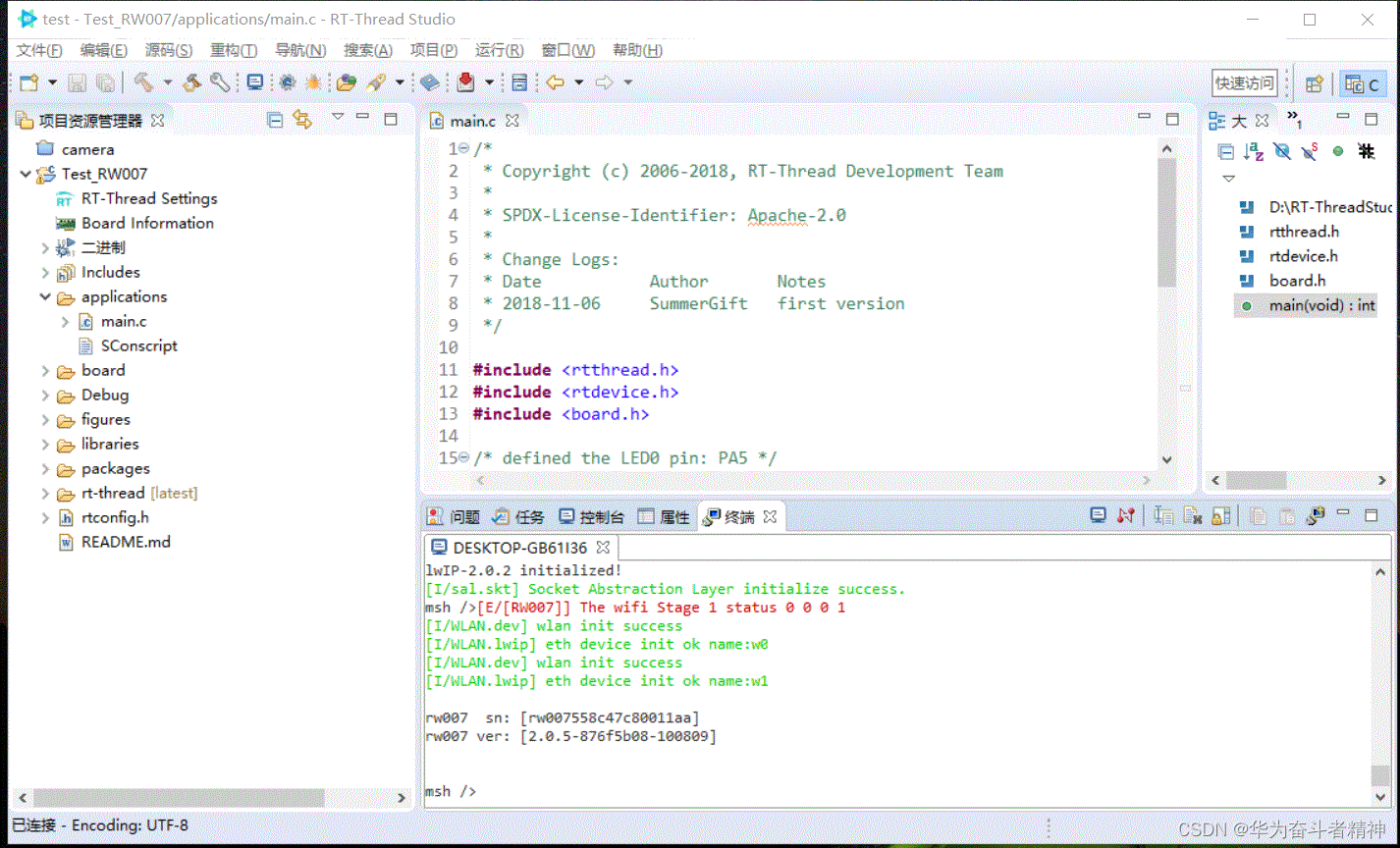The width and height of the screenshot is (1400, 848).
Task: Click Clear Terminal icon
Action: point(1193,515)
